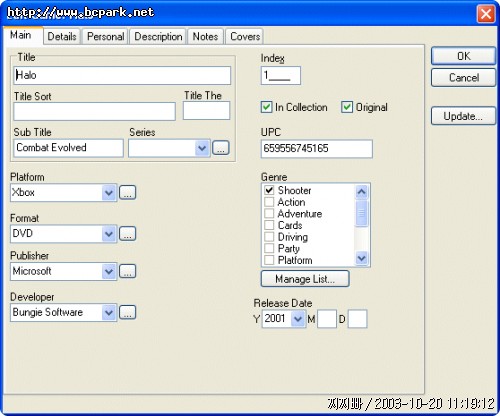Click the OK button
Screen dimensions: 500x416
click(x=463, y=56)
